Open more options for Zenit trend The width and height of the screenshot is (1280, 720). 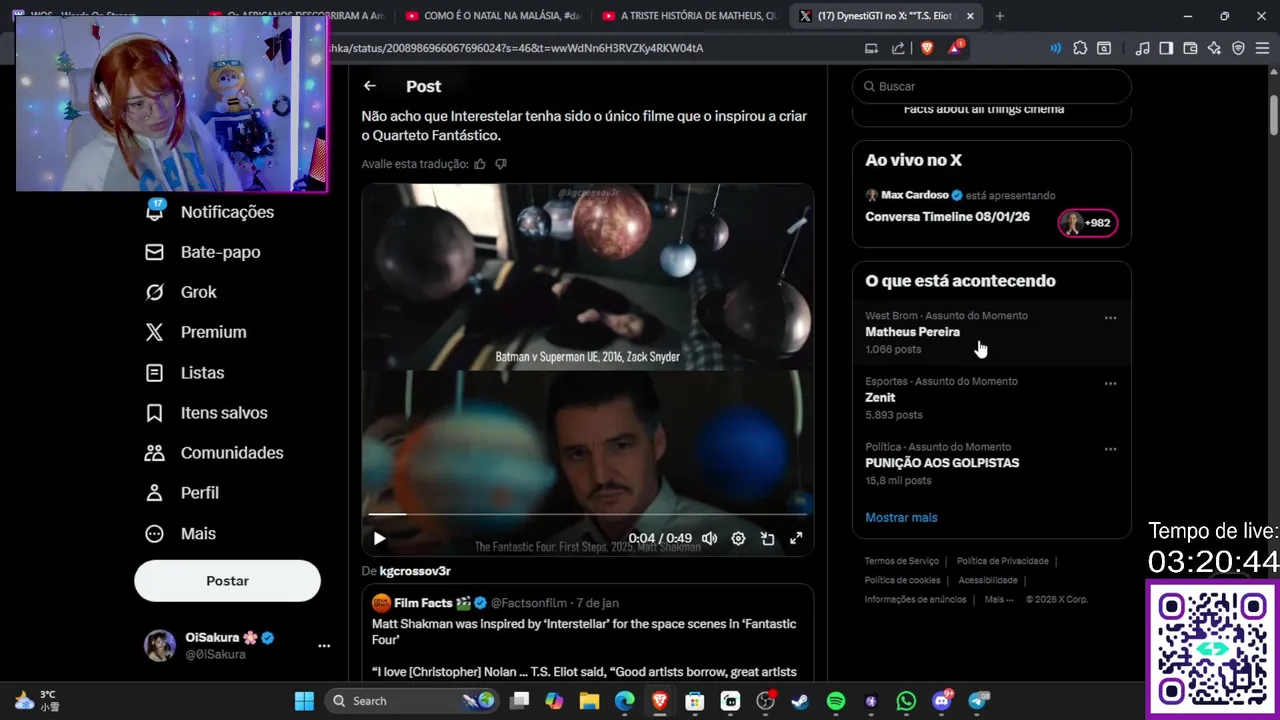1110,383
